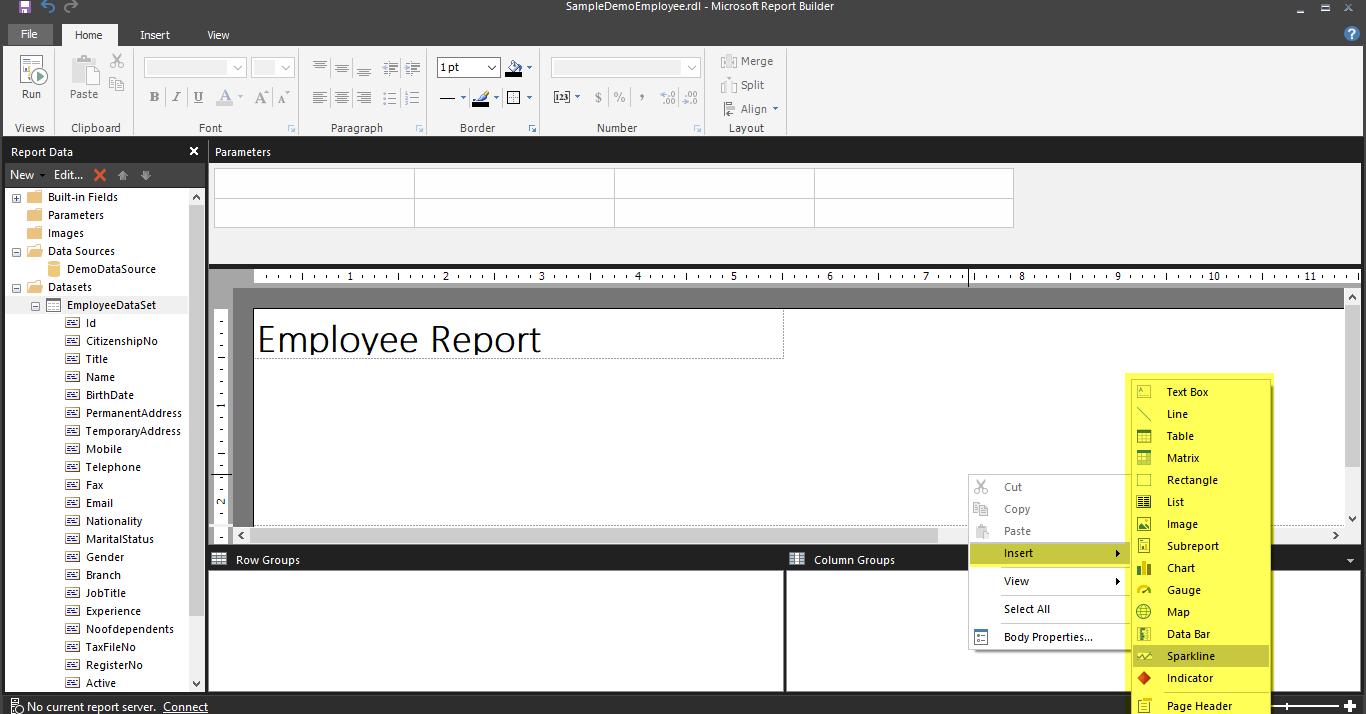Insert a Gauge from submenu

pos(1183,590)
